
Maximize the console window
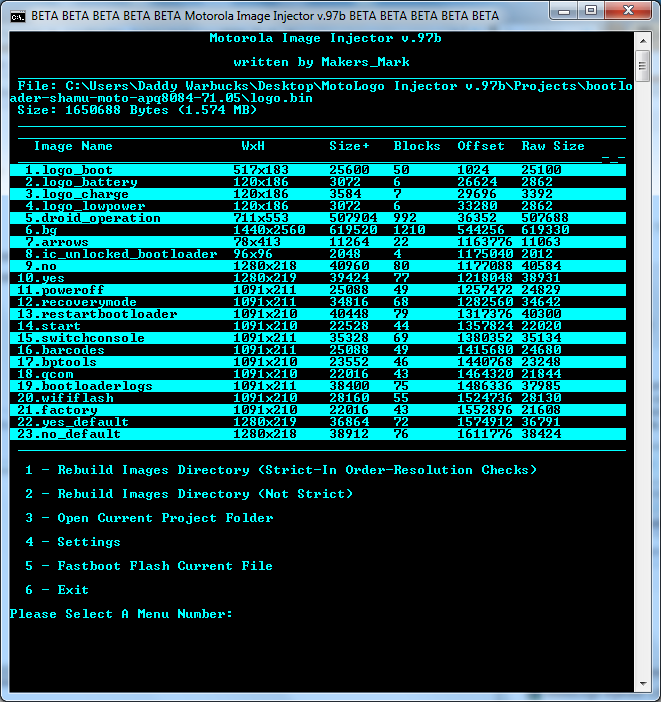pyautogui.click(x=589, y=14)
